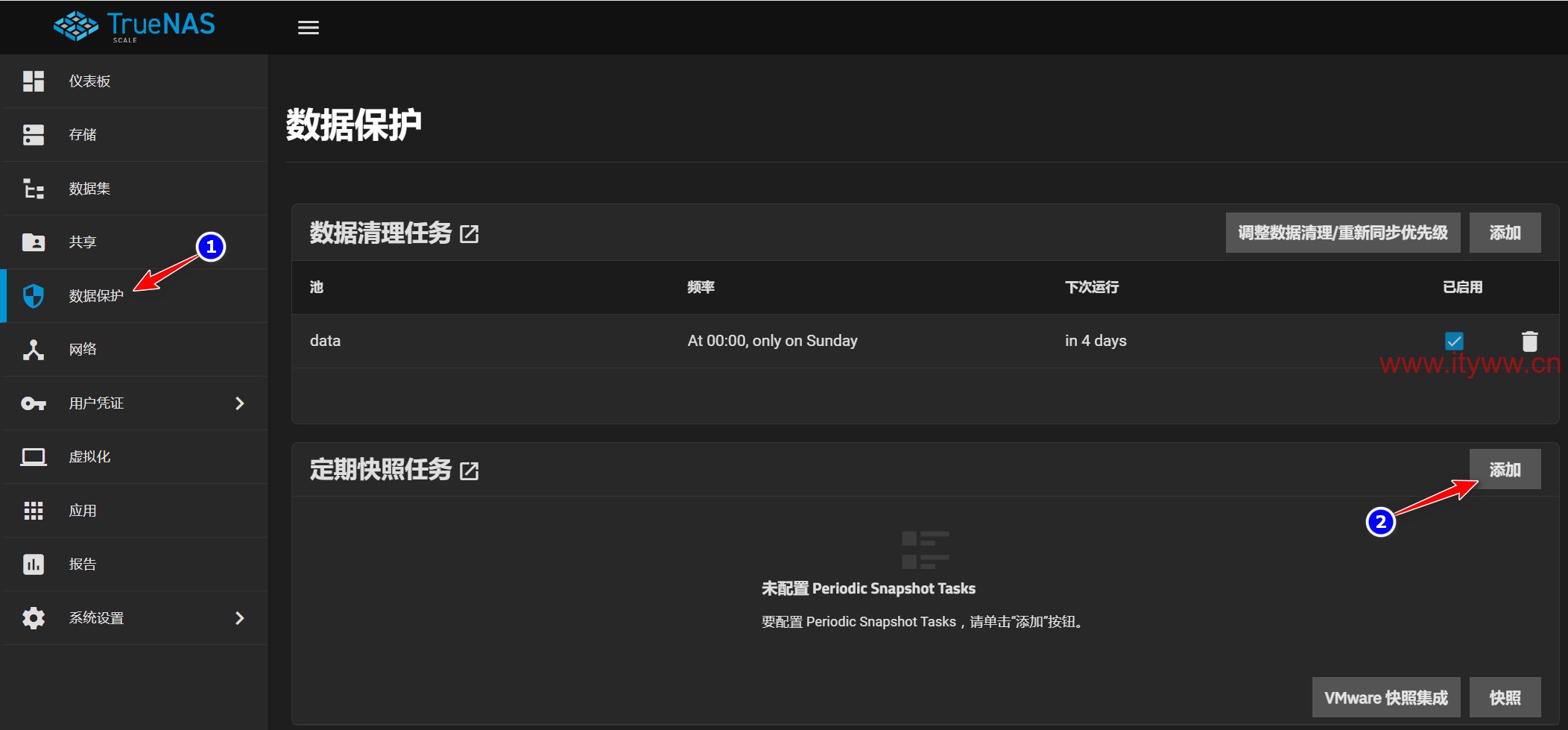This screenshot has height=730, width=1568.
Task: Toggle the enabled checkbox for data scrub
Action: coord(1454,341)
